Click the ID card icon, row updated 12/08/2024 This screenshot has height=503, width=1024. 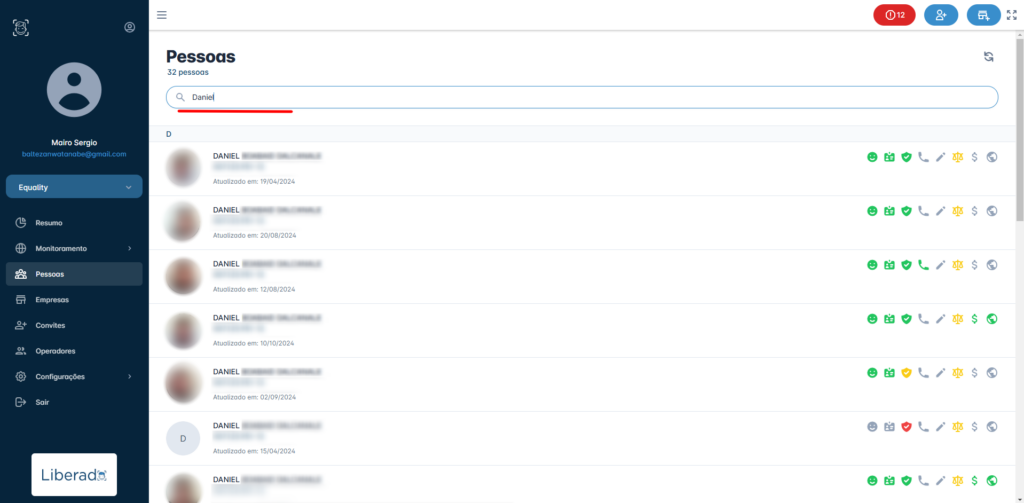tap(889, 265)
